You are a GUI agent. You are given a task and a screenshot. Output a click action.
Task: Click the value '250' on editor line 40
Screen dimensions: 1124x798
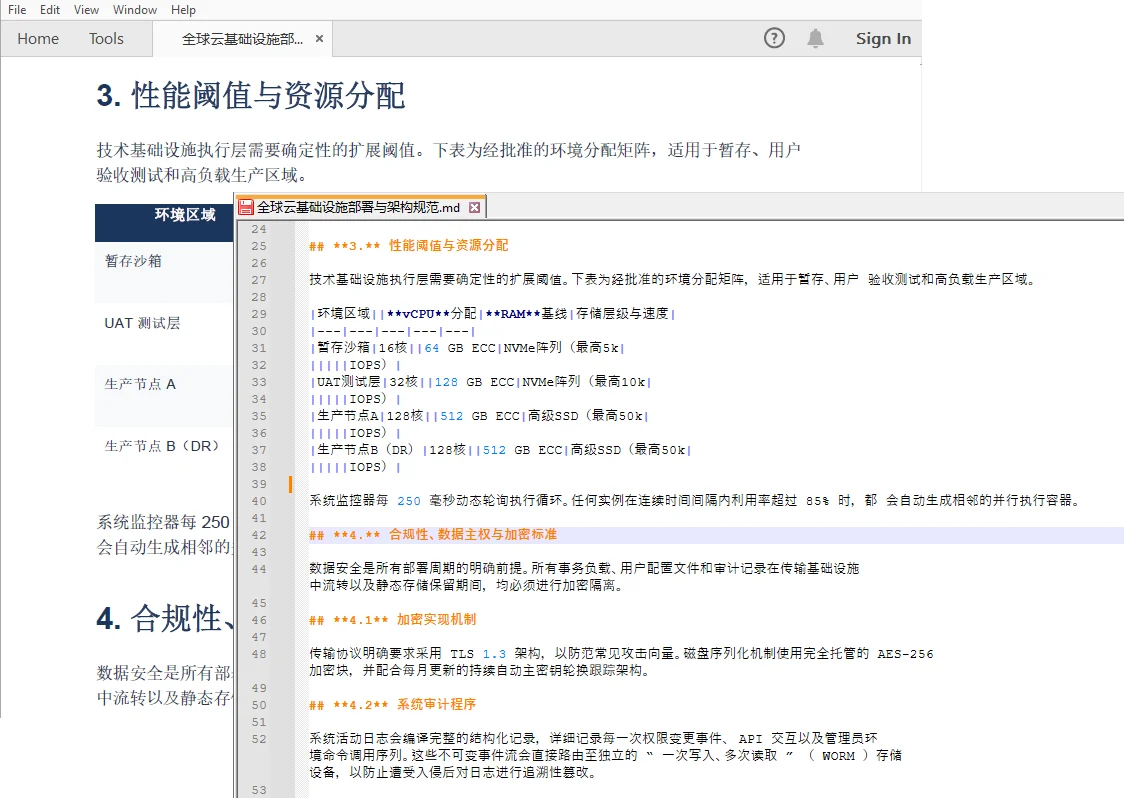pyautogui.click(x=409, y=501)
